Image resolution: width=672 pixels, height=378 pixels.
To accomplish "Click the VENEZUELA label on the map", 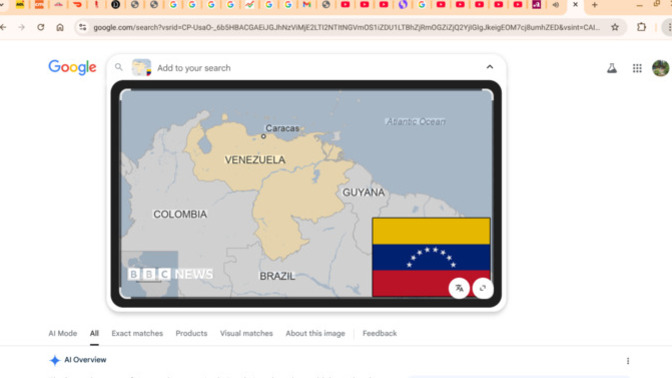I will click(255, 160).
